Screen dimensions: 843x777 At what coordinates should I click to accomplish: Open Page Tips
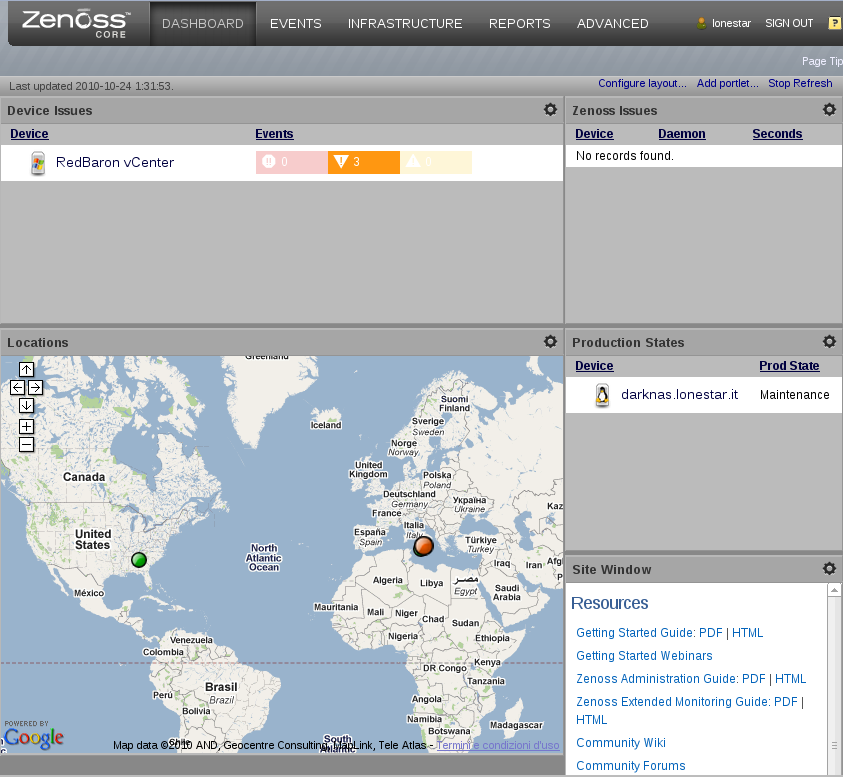(822, 61)
